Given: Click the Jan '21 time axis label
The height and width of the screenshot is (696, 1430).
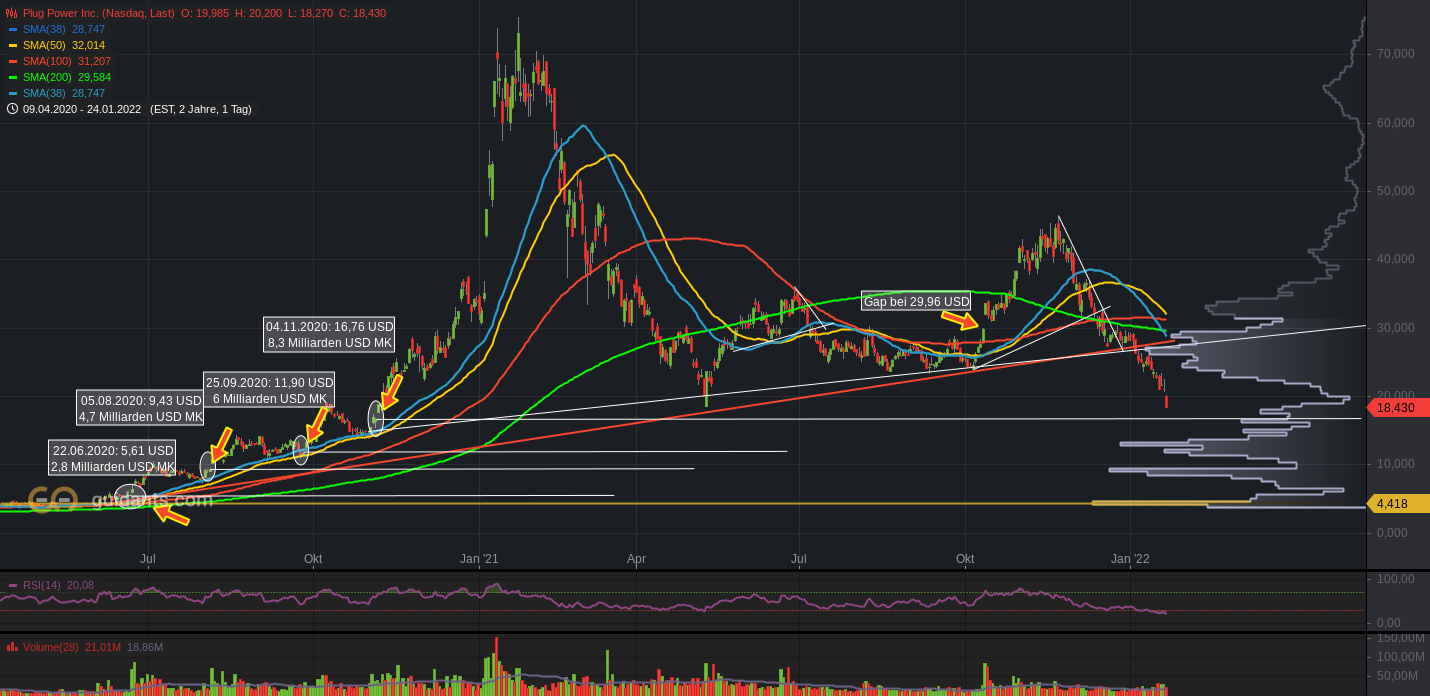Looking at the screenshot, I should point(479,559).
